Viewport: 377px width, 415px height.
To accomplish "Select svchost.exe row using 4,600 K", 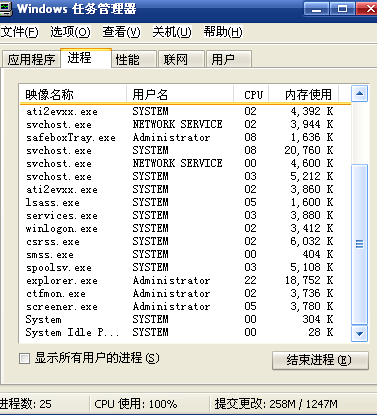I will pyautogui.click(x=185, y=163).
